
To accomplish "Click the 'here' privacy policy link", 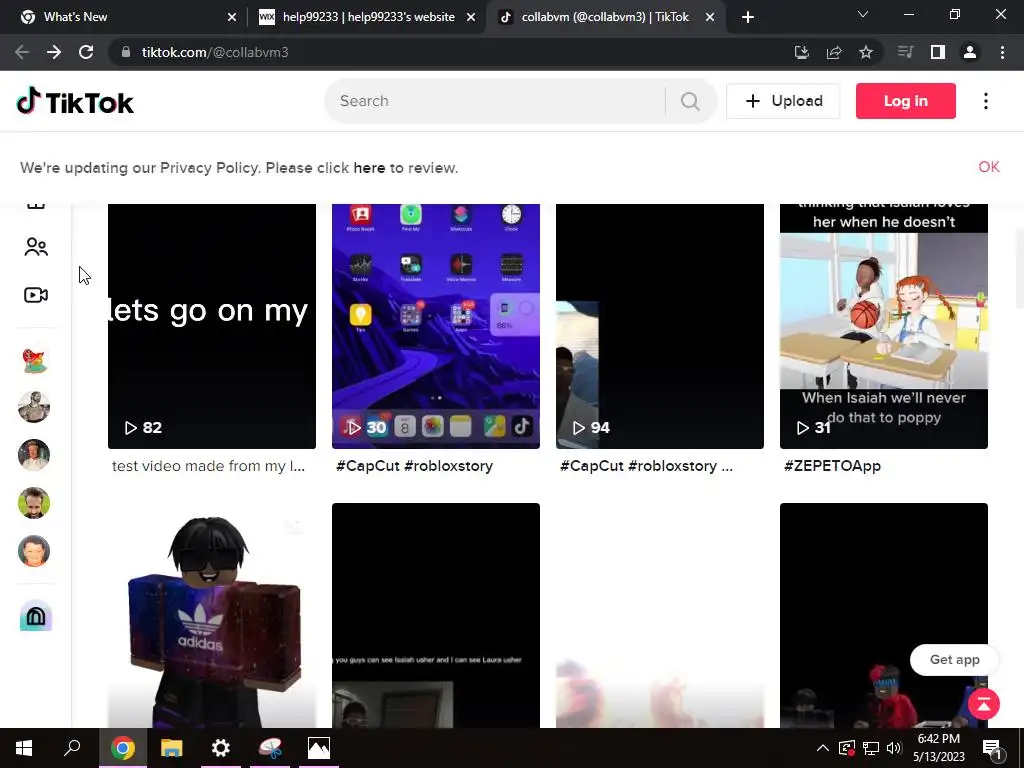I will click(369, 168).
